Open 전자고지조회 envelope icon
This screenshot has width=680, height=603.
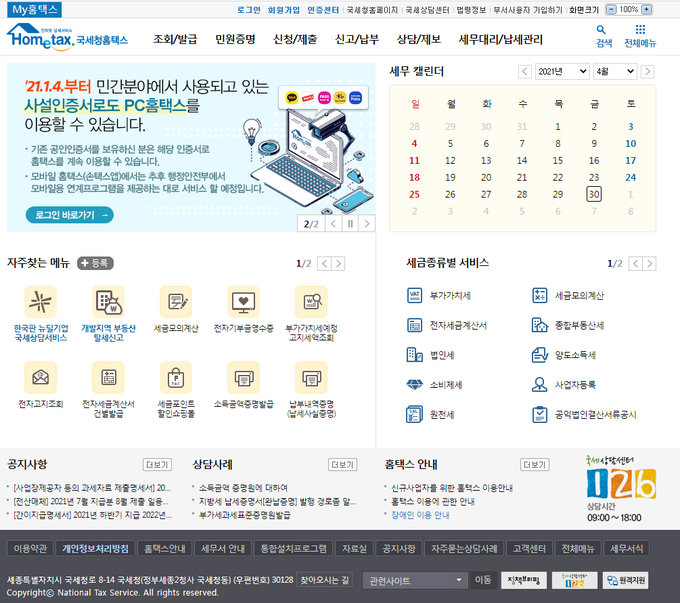point(41,377)
